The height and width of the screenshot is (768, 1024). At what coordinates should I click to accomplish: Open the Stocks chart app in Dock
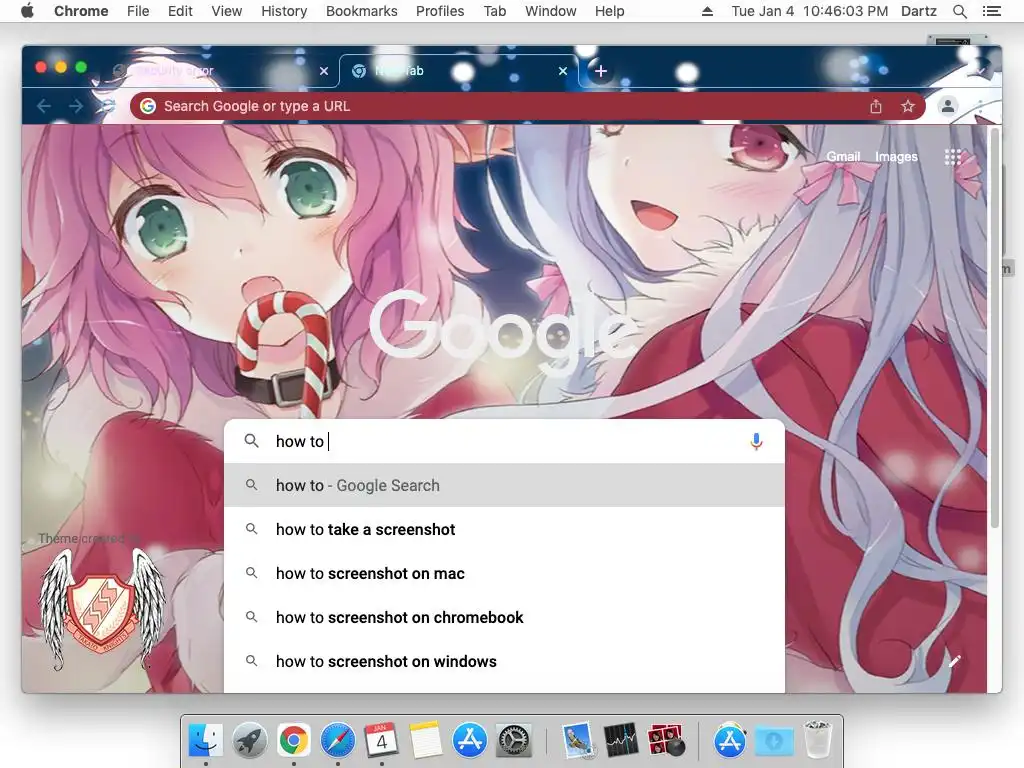click(620, 740)
